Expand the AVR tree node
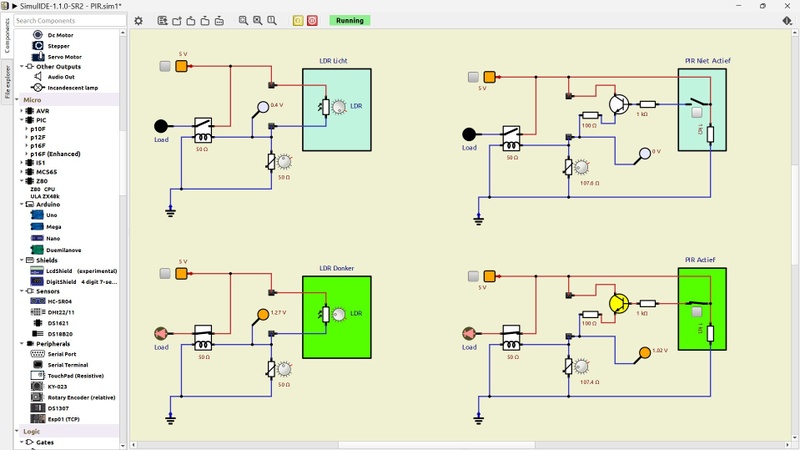The width and height of the screenshot is (800, 450). [x=22, y=111]
